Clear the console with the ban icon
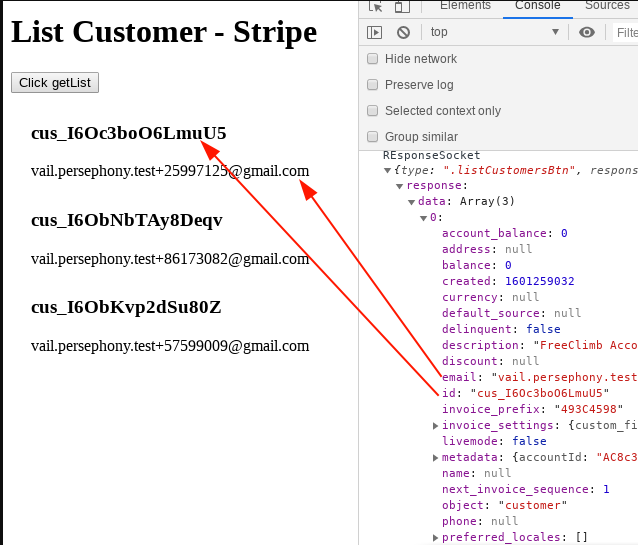Viewport: 638px width, 545px height. pos(403,32)
